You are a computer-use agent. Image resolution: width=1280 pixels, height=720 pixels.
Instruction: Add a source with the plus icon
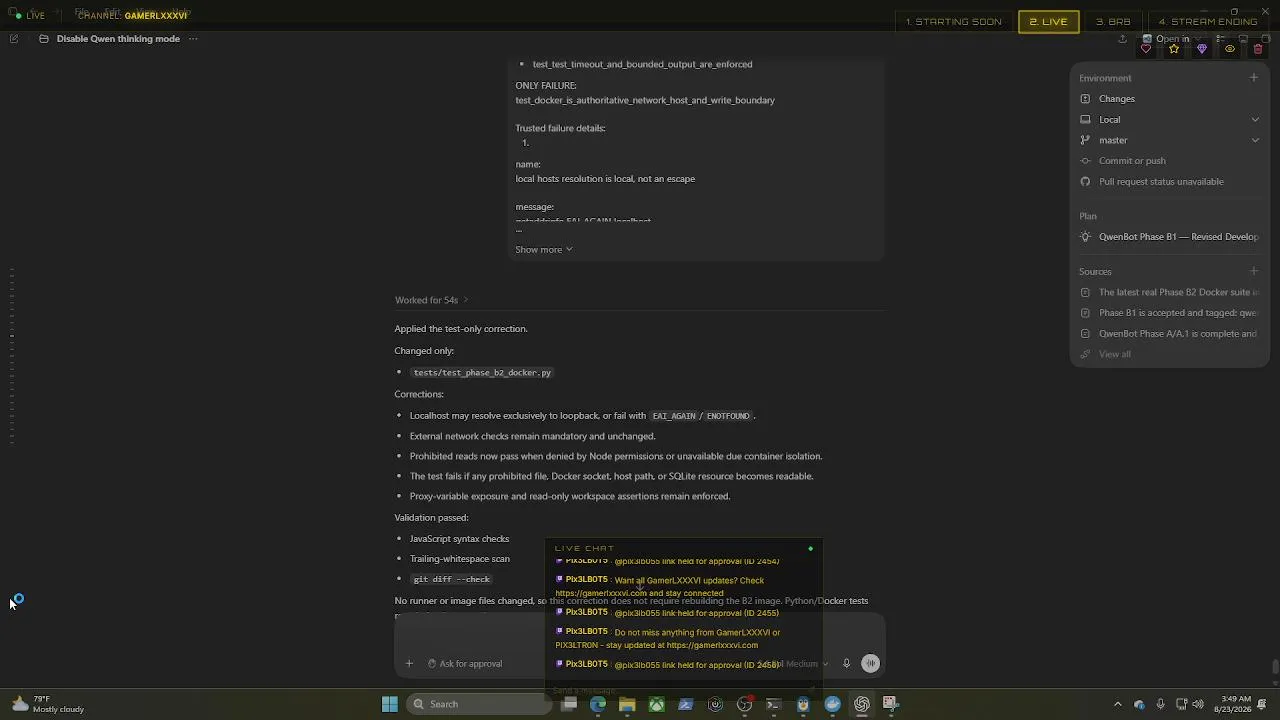pyautogui.click(x=1254, y=271)
